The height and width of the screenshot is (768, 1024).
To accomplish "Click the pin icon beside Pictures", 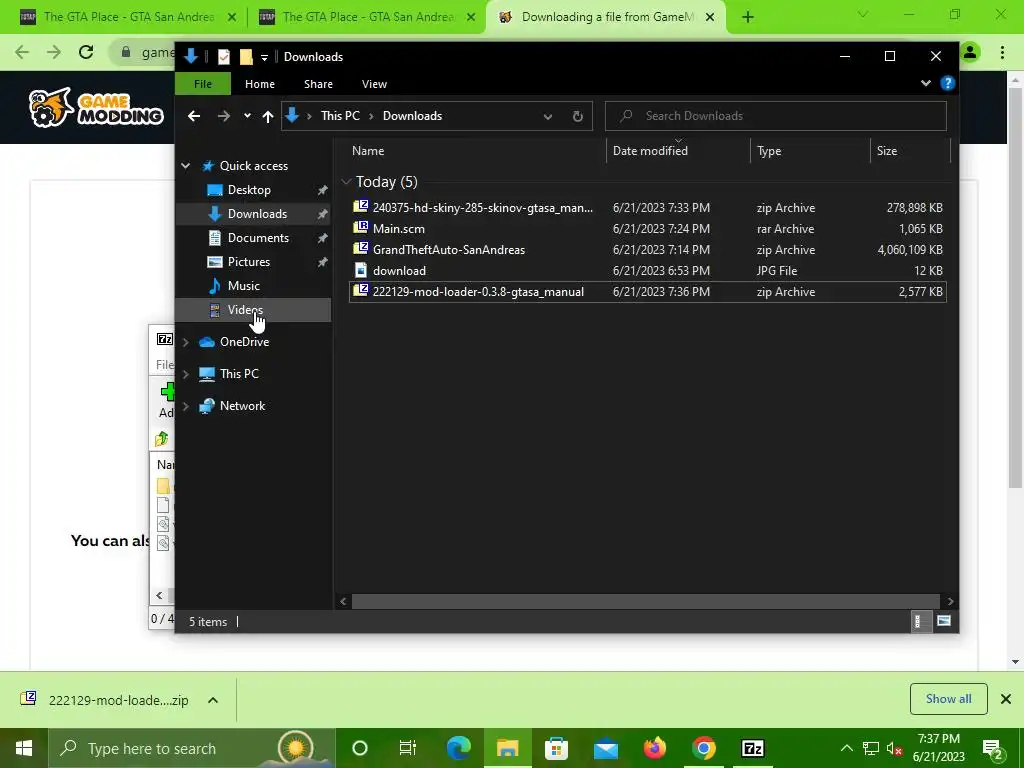I will [x=322, y=262].
